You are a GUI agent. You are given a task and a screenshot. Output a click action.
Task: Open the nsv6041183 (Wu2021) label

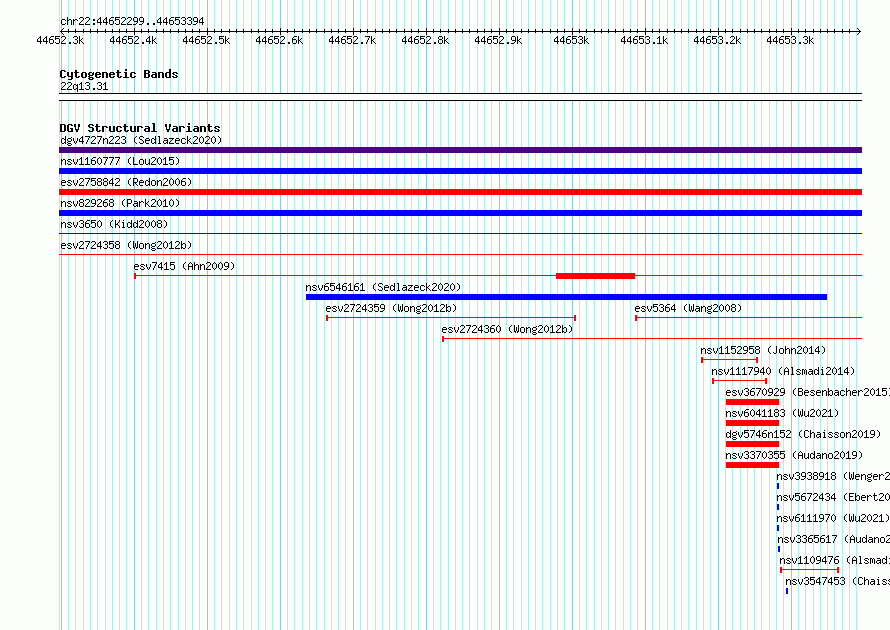point(782,413)
